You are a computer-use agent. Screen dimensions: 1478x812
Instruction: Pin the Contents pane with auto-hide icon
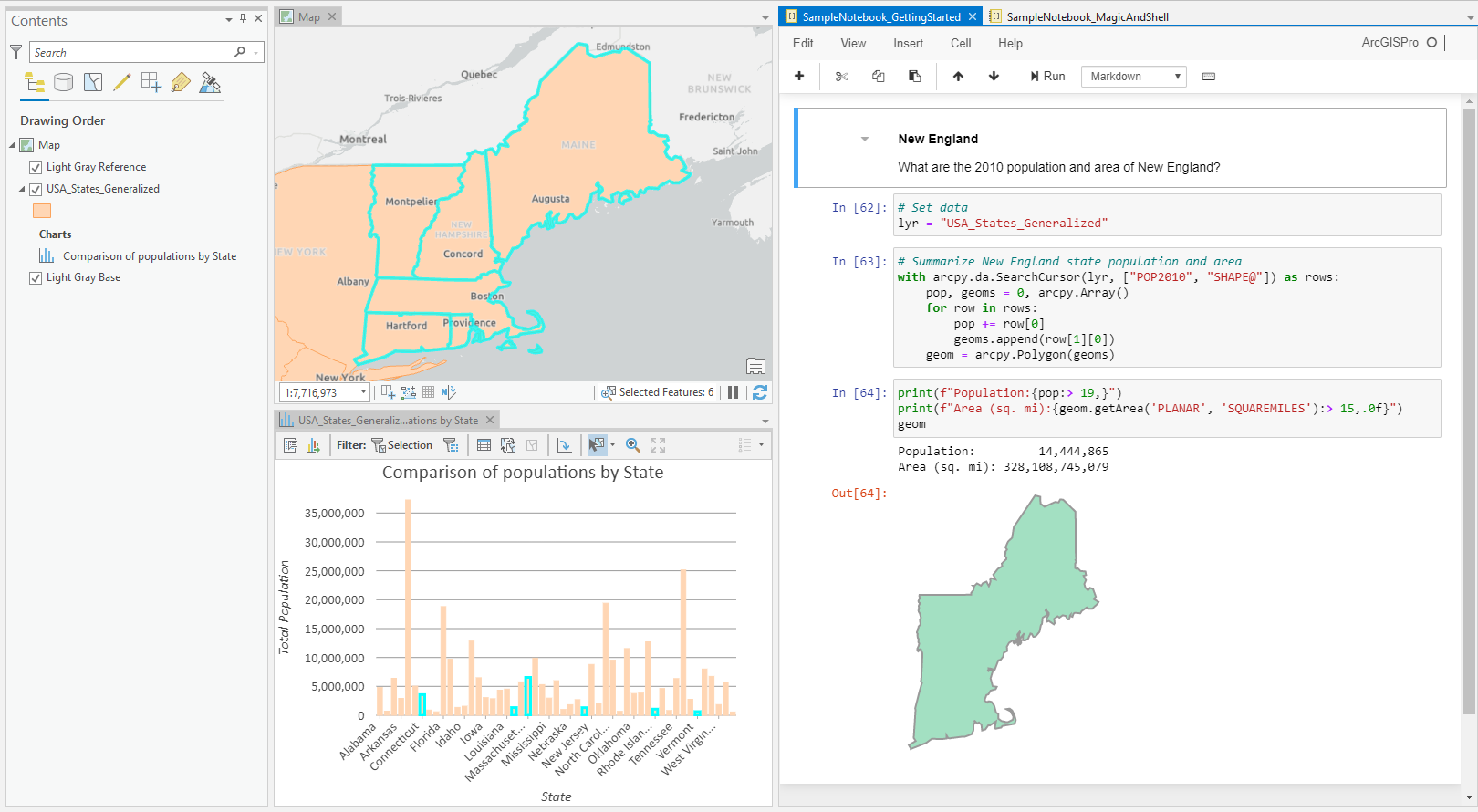click(x=244, y=18)
